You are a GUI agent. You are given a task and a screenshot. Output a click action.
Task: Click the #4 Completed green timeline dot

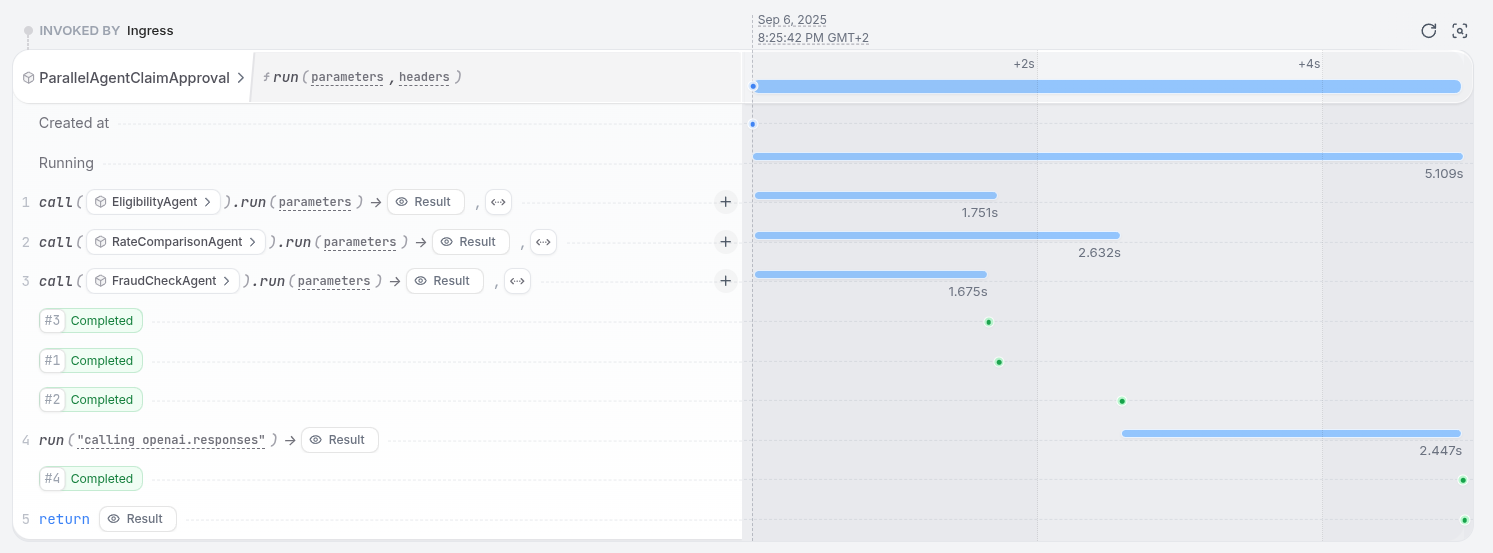[x=1463, y=480]
